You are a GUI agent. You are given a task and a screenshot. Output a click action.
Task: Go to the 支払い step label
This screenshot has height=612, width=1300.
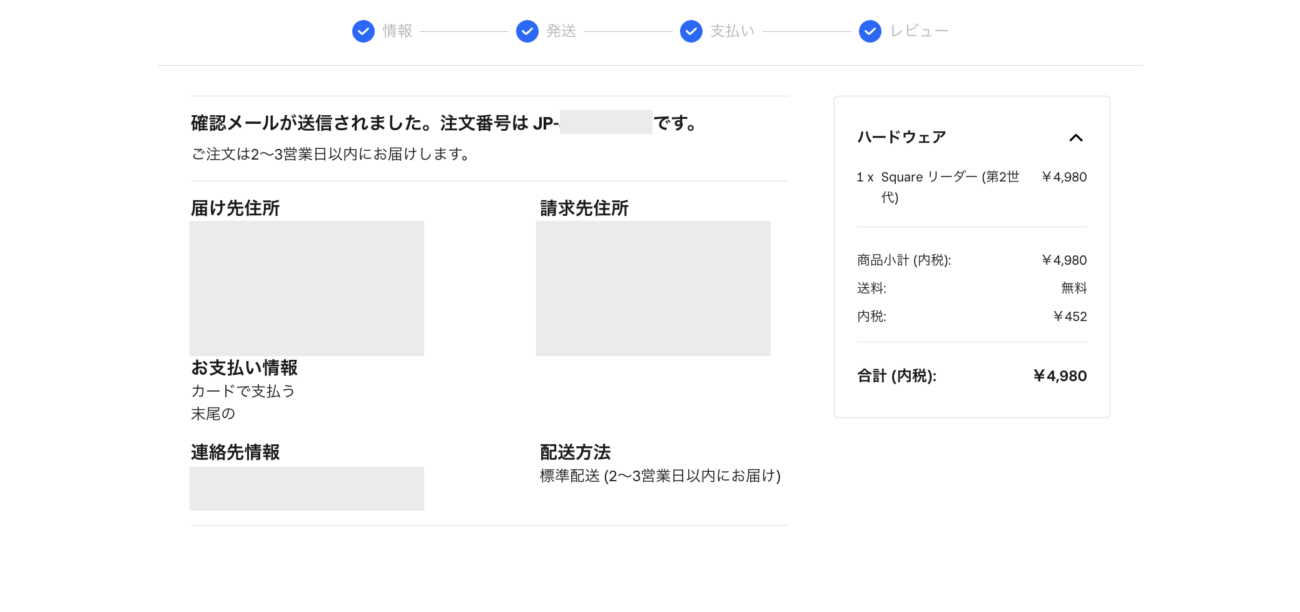point(733,31)
